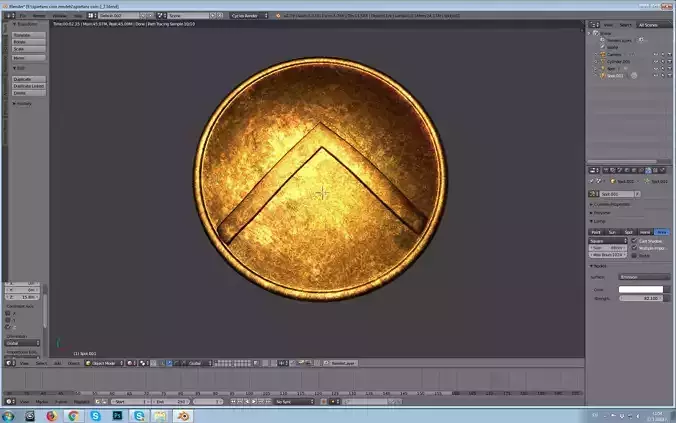Open Photoshop from the Windows taskbar
The height and width of the screenshot is (423, 676).
[x=117, y=416]
